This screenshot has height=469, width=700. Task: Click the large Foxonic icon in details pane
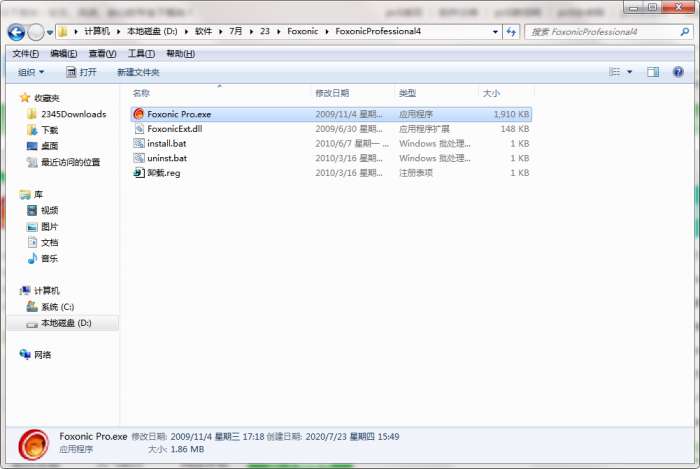(x=33, y=445)
